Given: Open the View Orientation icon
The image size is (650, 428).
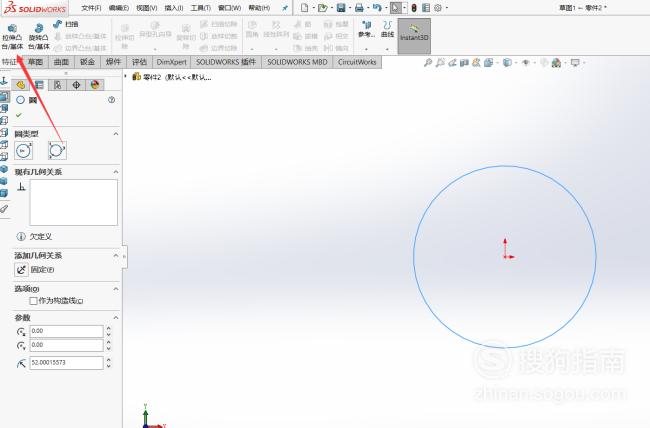Looking at the screenshot, I should 488,63.
